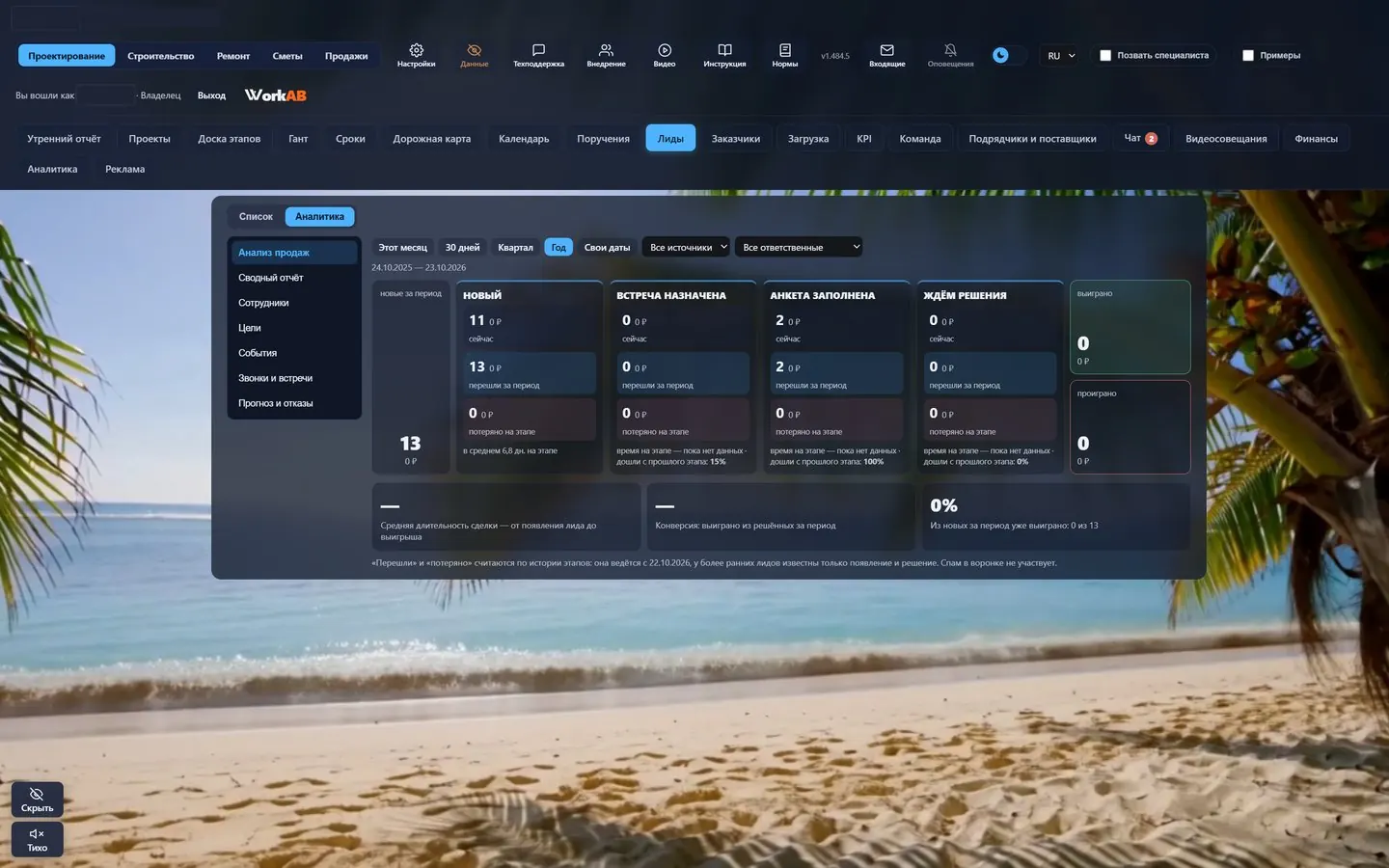Viewport: 1389px width, 868px height.
Task: Select the Квартал period
Action: tap(515, 247)
